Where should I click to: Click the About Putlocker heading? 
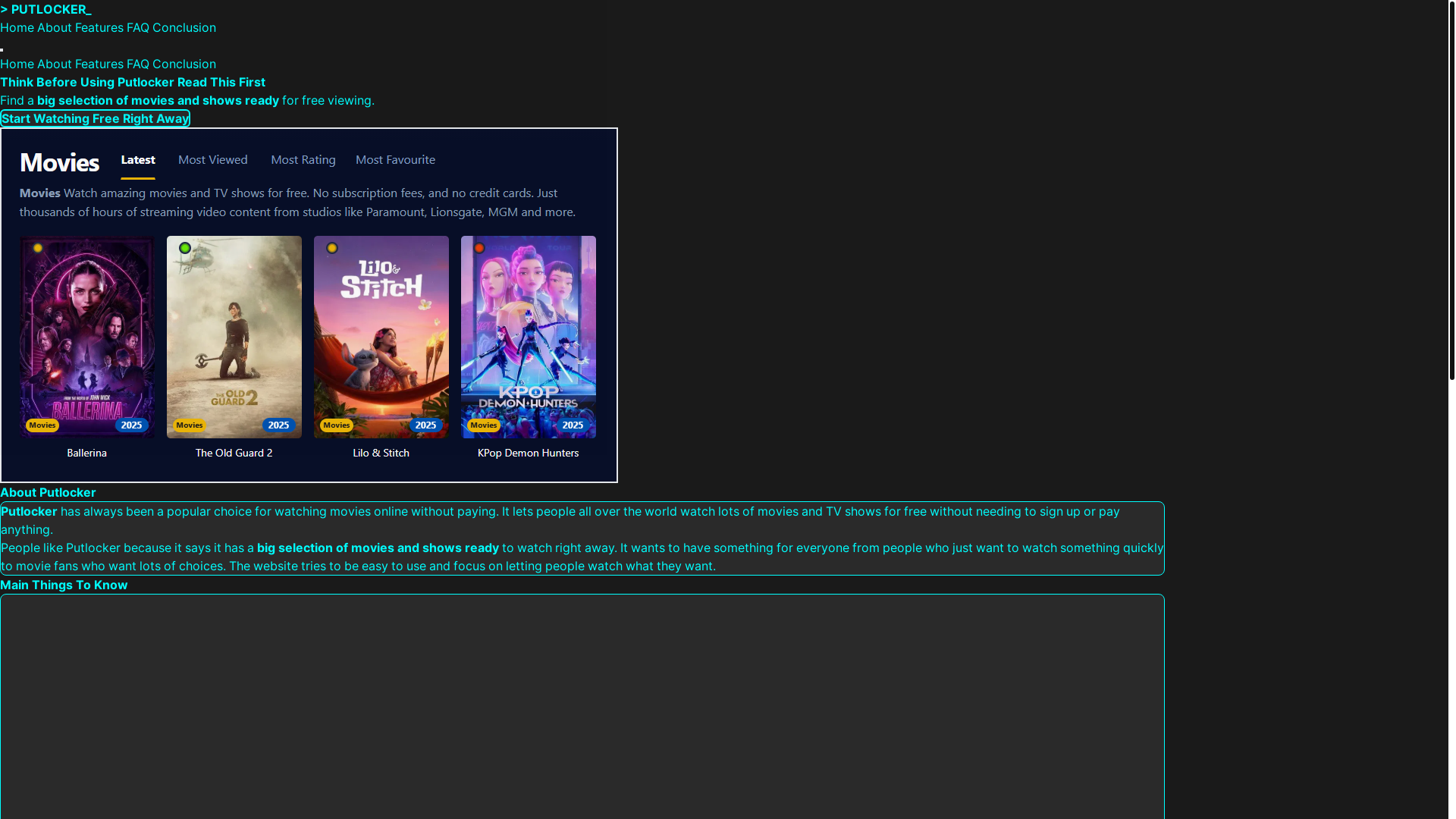pos(48,492)
